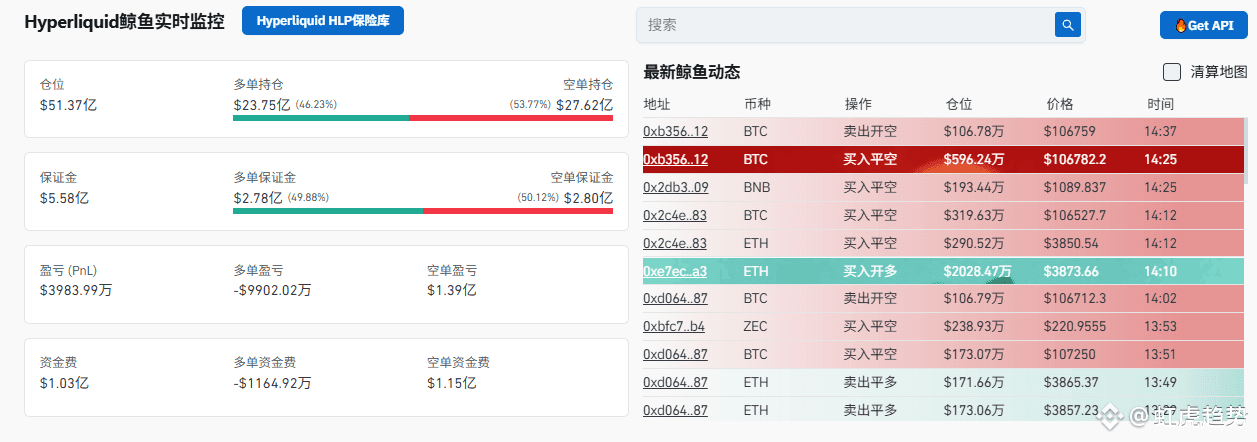Open address 0xb356..12 in 14:25 BTC row

676,159
